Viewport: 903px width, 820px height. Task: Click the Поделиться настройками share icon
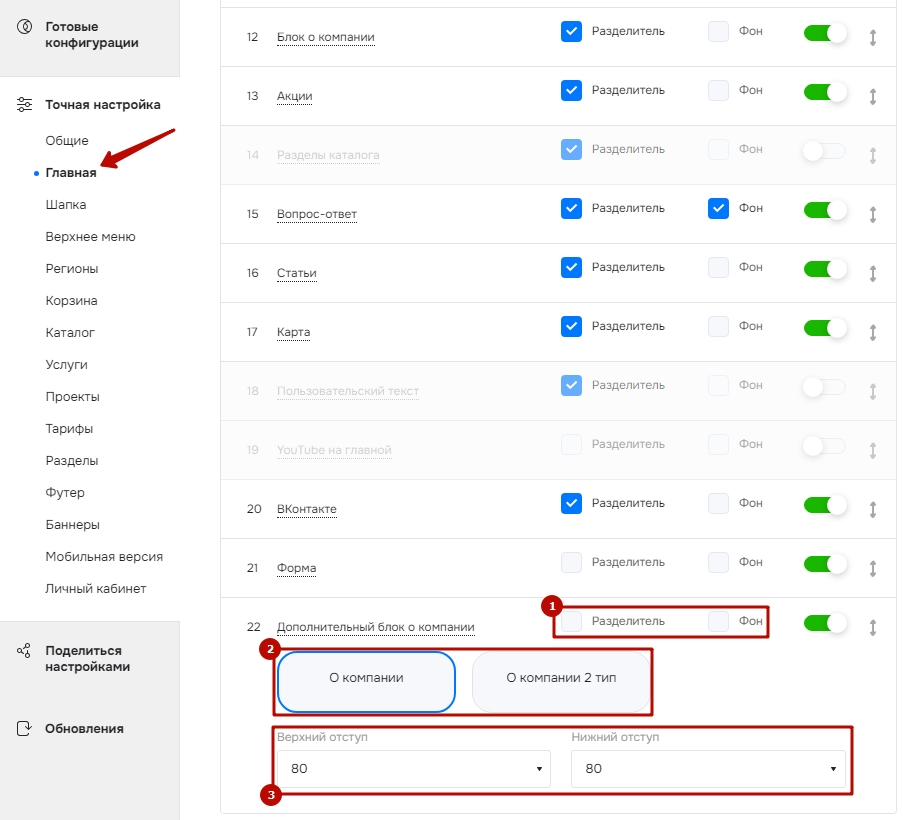(24, 651)
